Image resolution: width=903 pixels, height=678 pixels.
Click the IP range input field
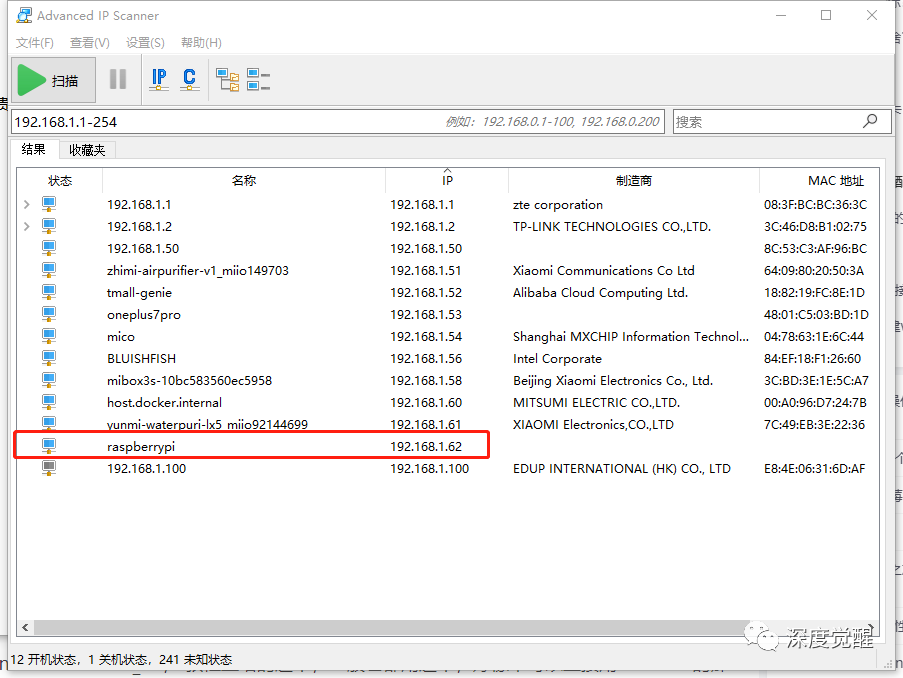(x=337, y=122)
